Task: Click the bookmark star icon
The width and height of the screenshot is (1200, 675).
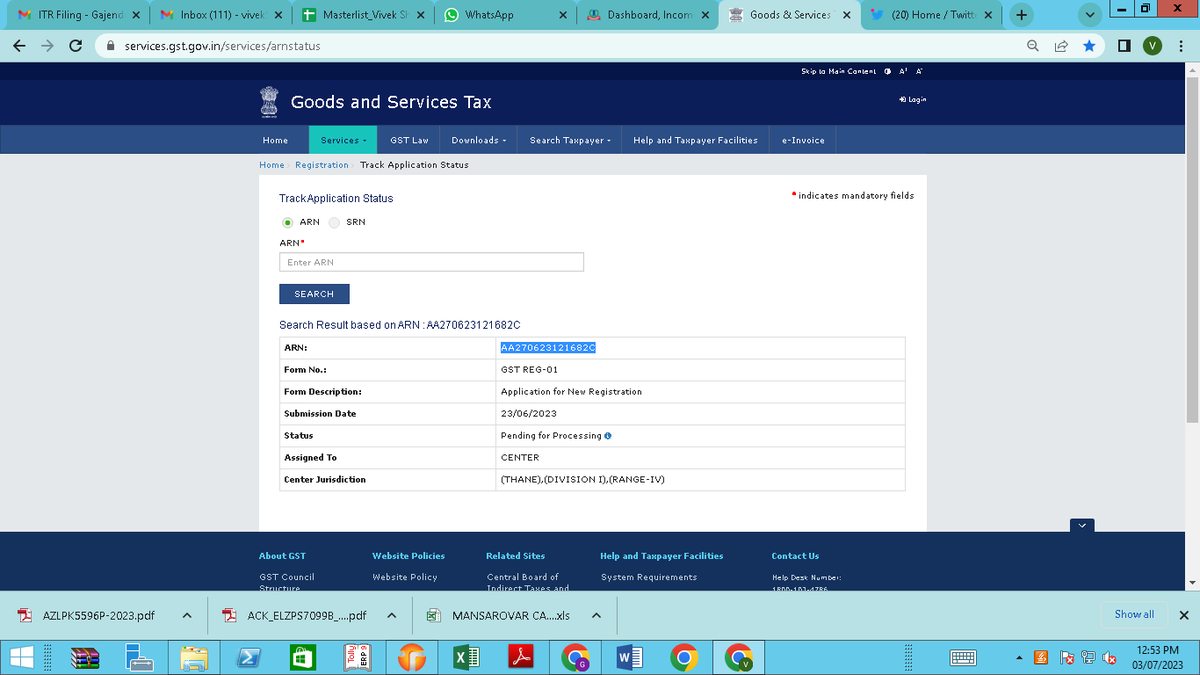Action: click(1088, 46)
